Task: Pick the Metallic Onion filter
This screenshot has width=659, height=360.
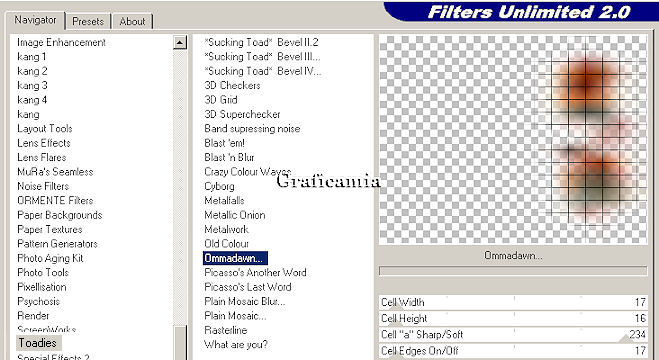Action: pos(235,215)
